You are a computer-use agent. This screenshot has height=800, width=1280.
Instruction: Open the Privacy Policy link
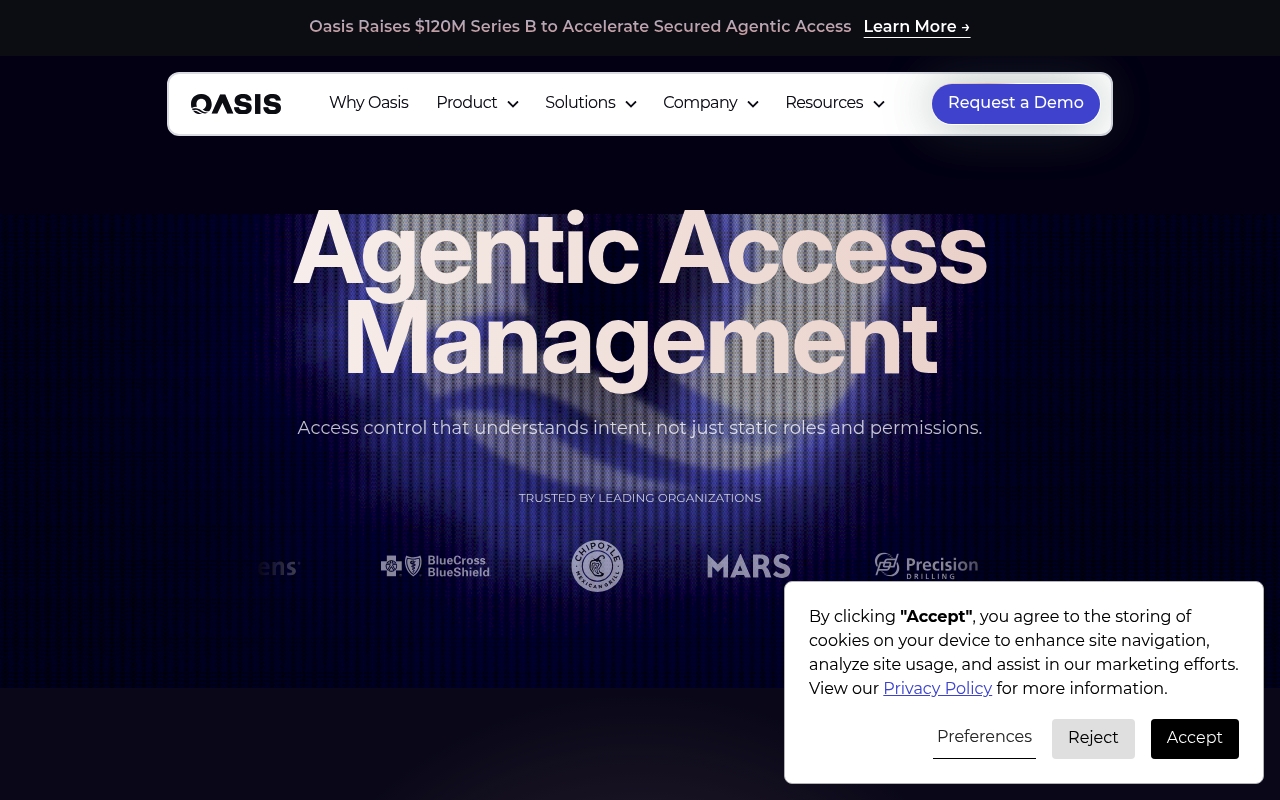tap(937, 688)
